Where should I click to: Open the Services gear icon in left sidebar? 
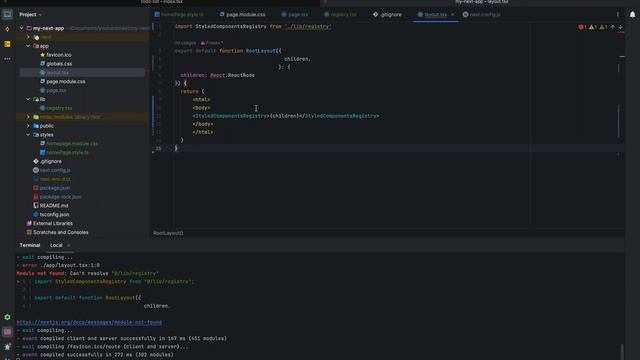(7, 317)
